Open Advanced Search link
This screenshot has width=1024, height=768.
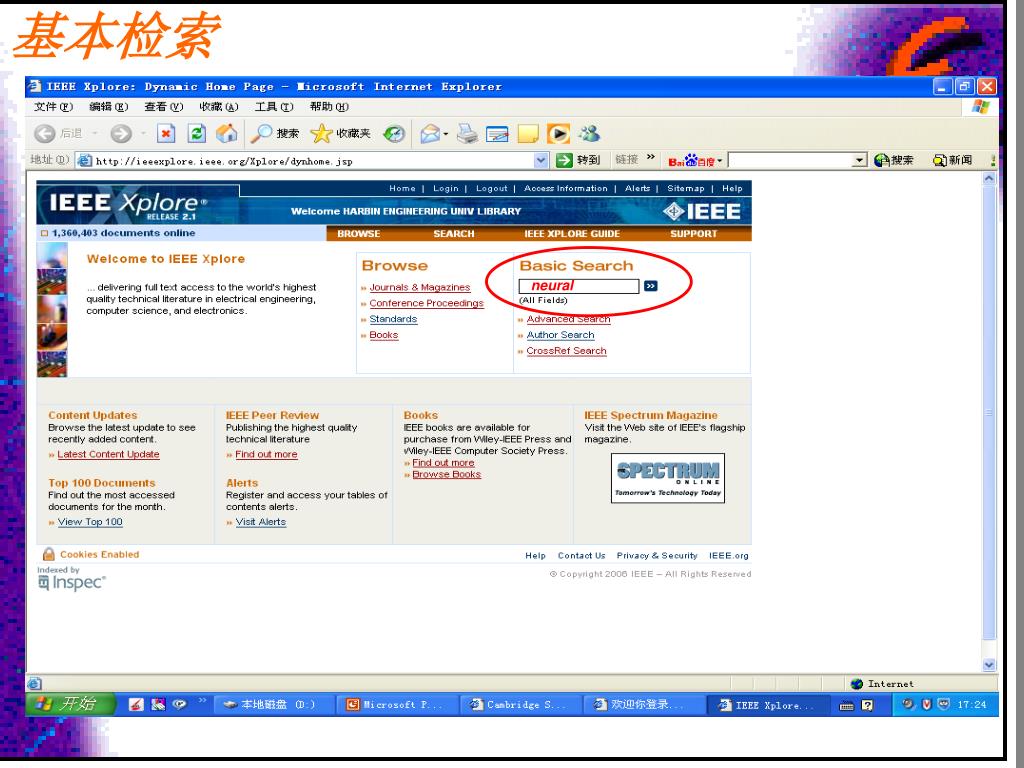click(x=568, y=319)
